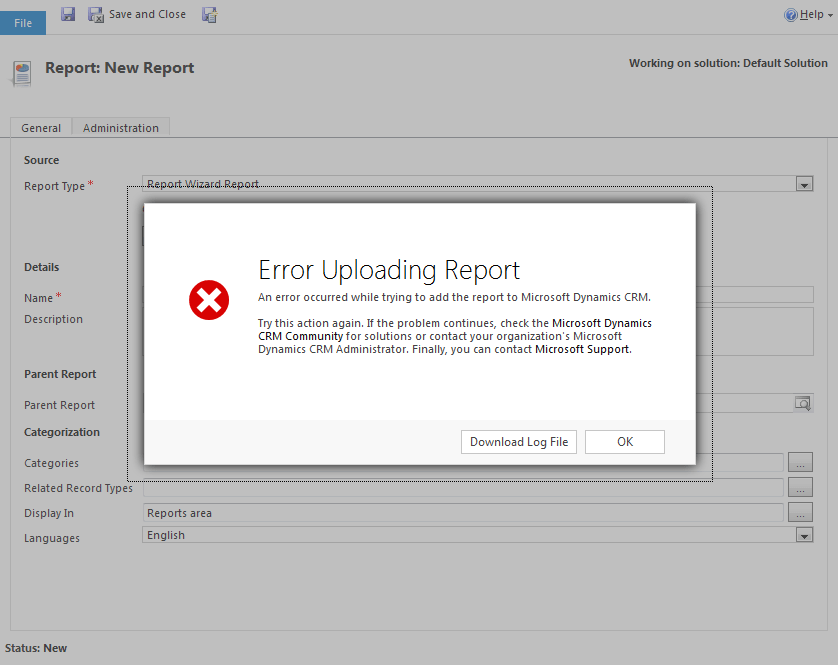Click the Source section heading
This screenshot has width=838, height=665.
pos(42,160)
